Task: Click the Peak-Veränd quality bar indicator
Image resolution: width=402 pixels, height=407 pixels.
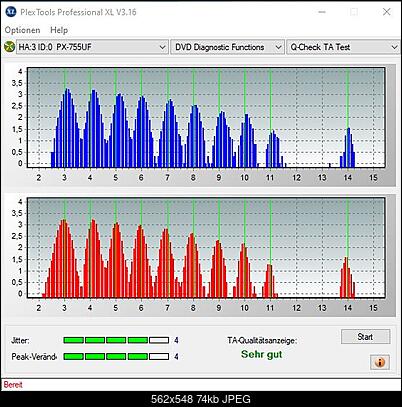Action: 116,357
